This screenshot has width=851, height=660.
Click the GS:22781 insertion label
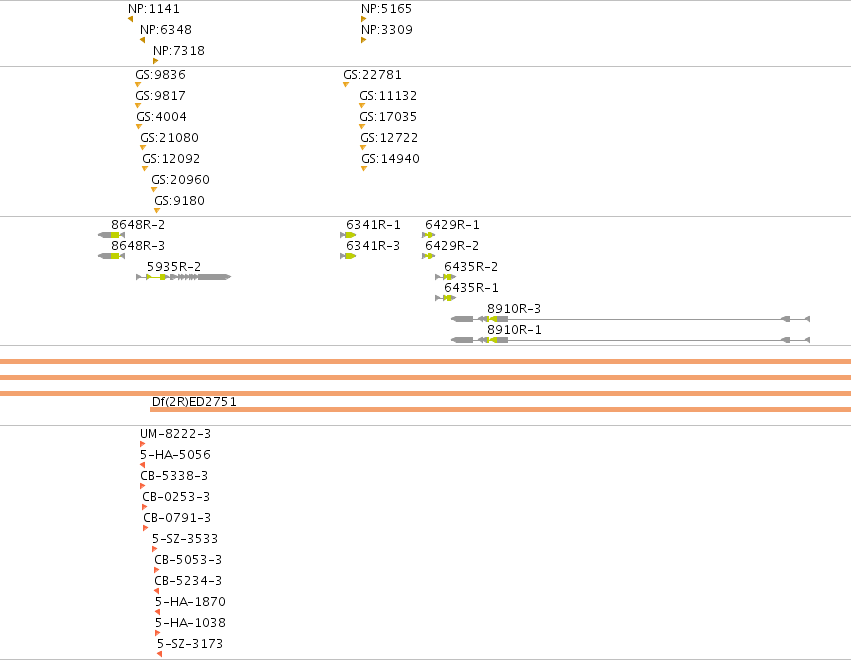tap(372, 75)
